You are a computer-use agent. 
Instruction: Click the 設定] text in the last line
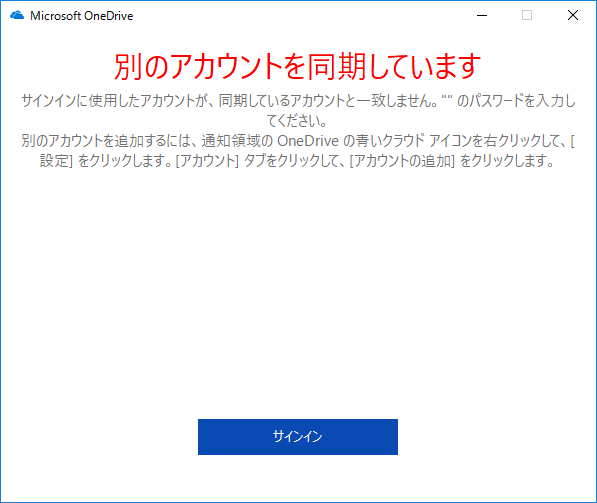[x=56, y=161]
